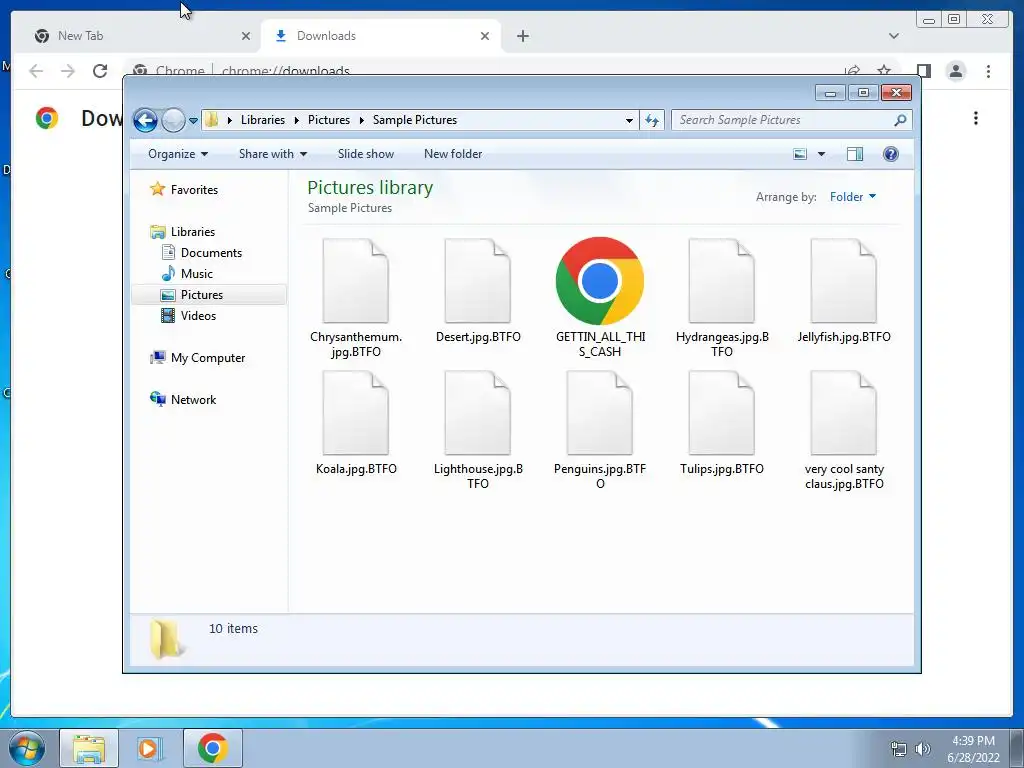Reload the Chrome page
This screenshot has width=1024, height=768.
tap(100, 71)
